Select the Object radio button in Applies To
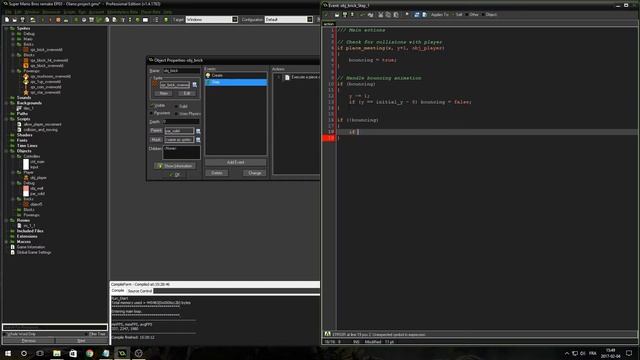Screen dimensions: 640x360 [x=483, y=15]
